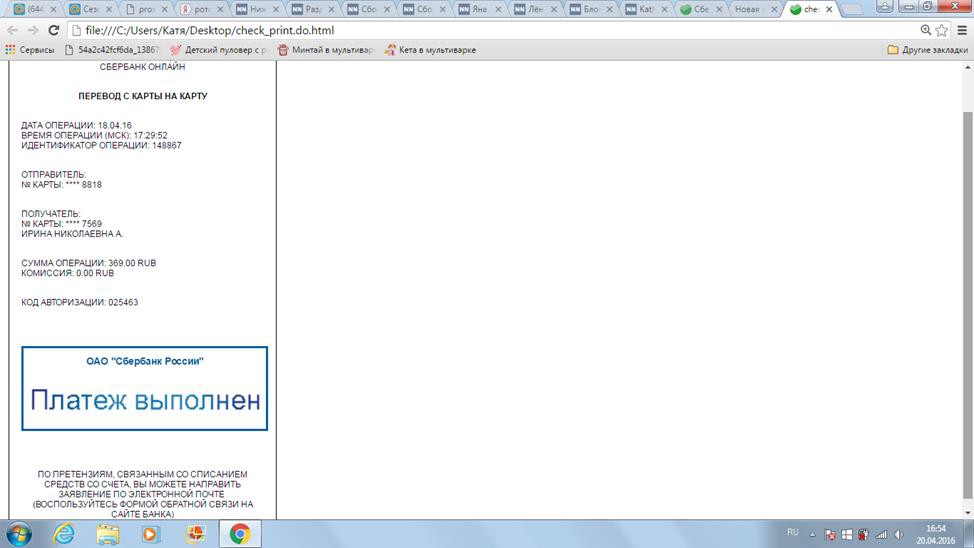Open the Кета в мультиварке bookmark
Image resolution: width=974 pixels, height=548 pixels.
click(430, 49)
